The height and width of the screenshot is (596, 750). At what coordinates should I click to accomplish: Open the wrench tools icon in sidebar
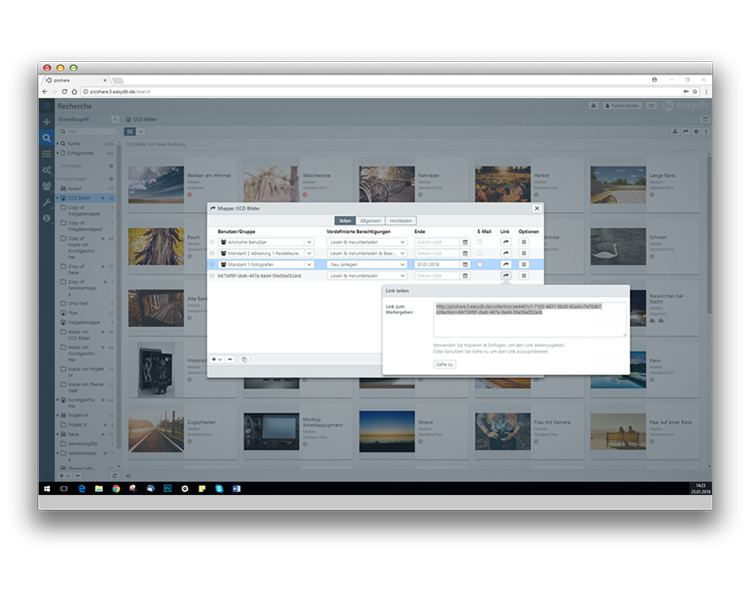46,202
